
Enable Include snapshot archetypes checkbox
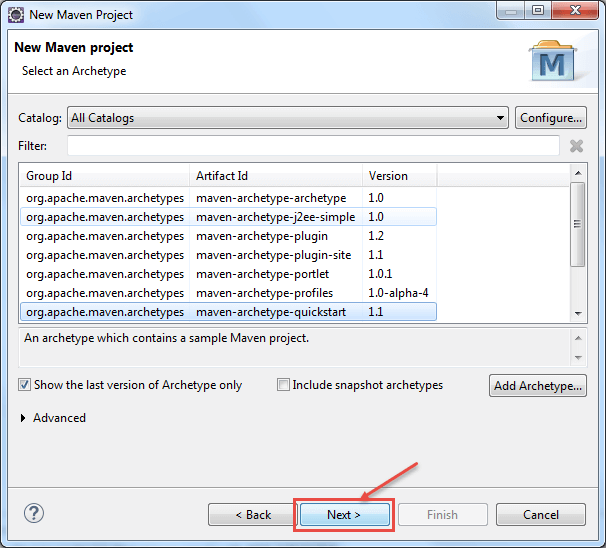tap(283, 385)
